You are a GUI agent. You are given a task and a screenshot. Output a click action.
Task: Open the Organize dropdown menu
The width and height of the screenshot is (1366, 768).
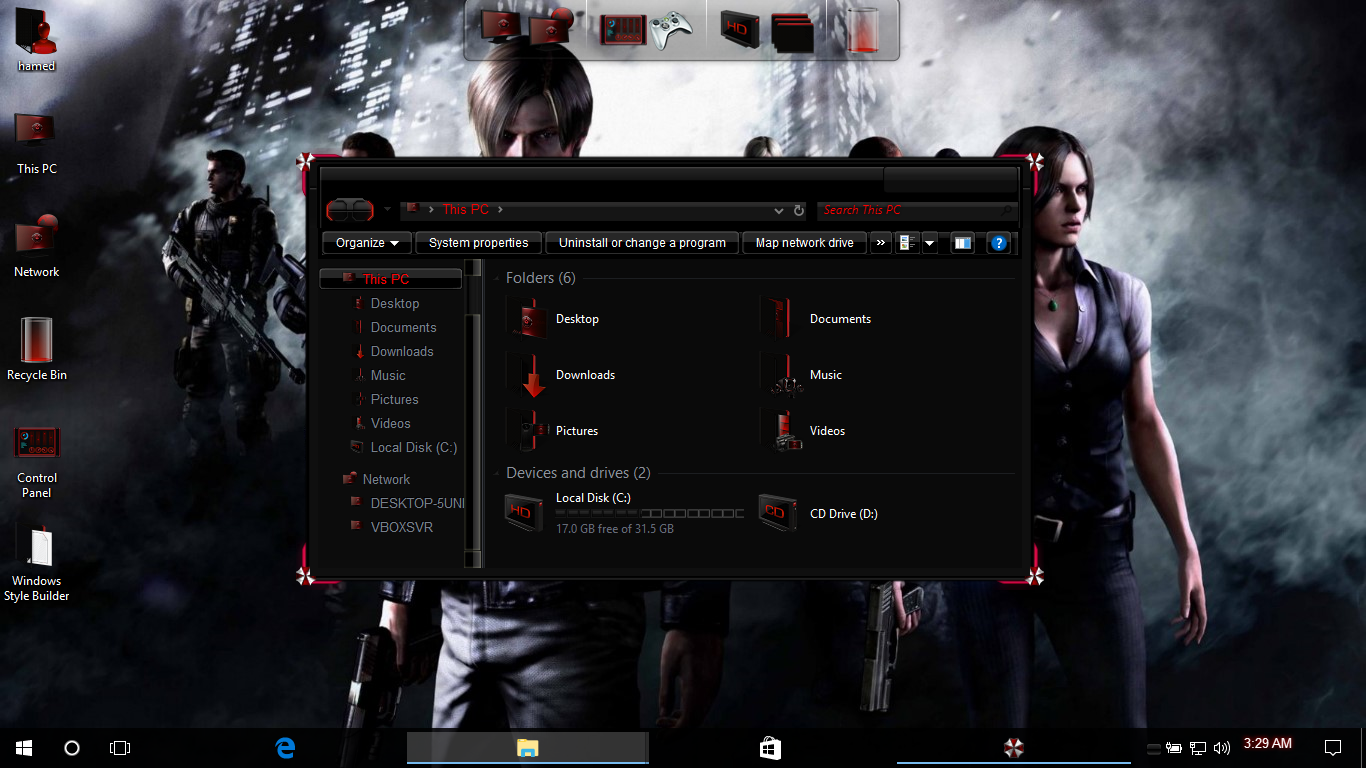click(x=367, y=243)
